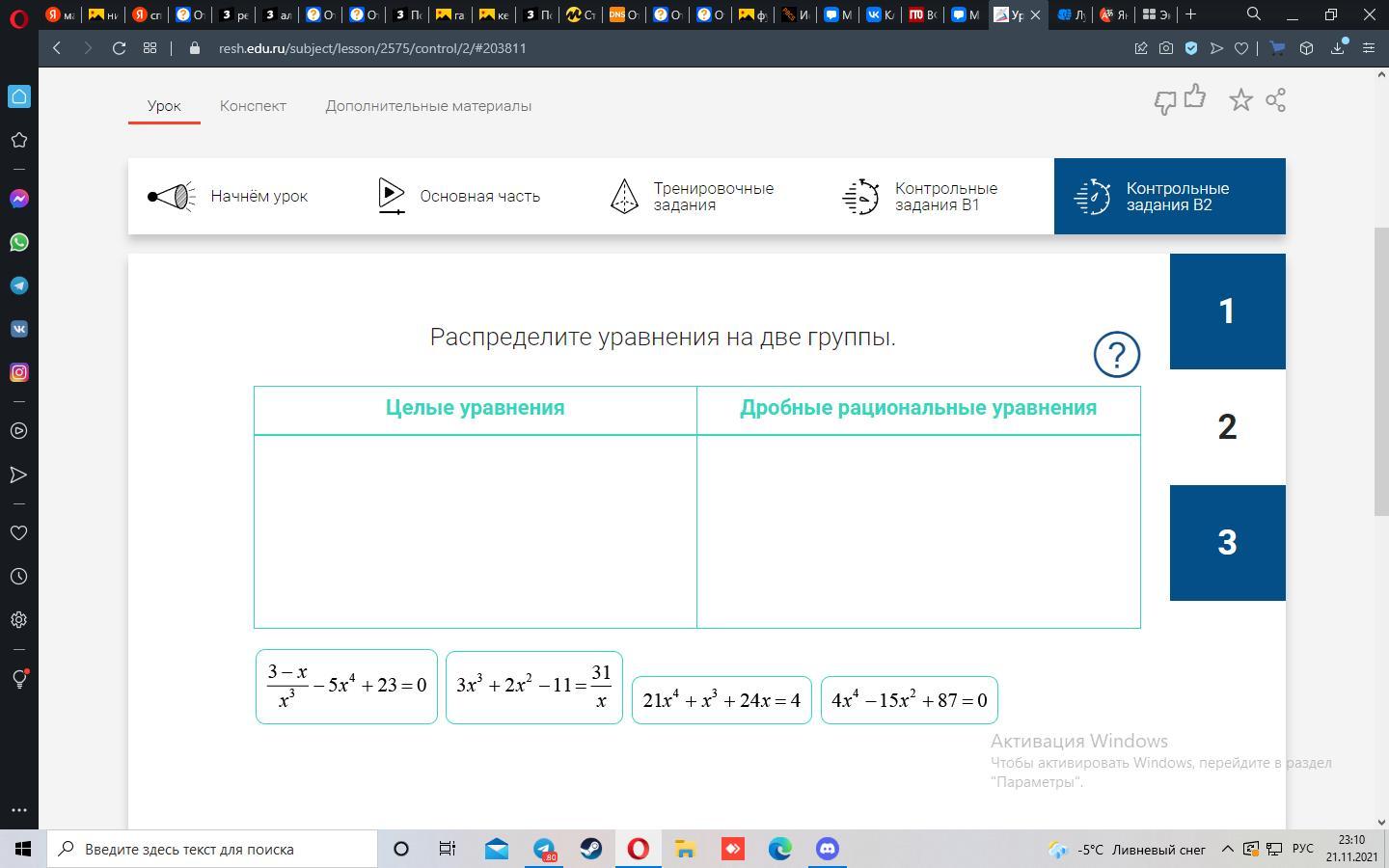Screen dimensions: 1389x868
Task: Take a snapshot with the camera icon
Action: (x=1166, y=48)
